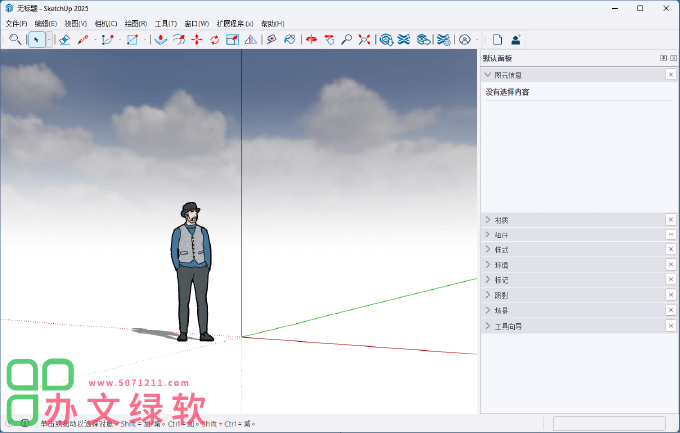Expand the 工具向导 panel
Viewport: 680px width, 433px height.
[488, 325]
